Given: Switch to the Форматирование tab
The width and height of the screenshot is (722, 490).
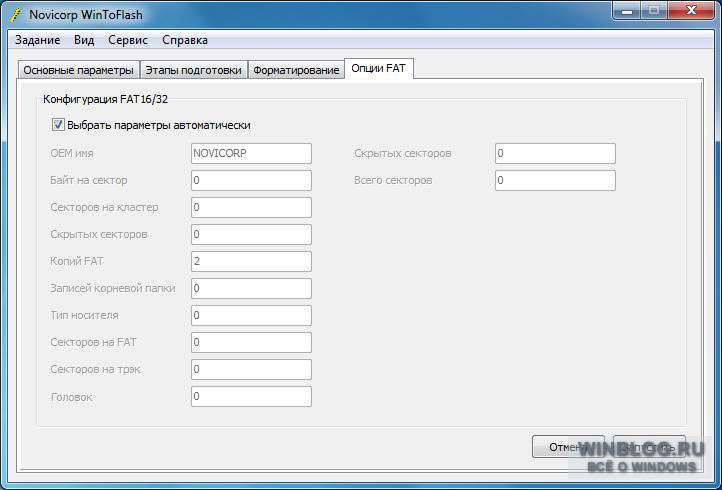Looking at the screenshot, I should [x=296, y=70].
